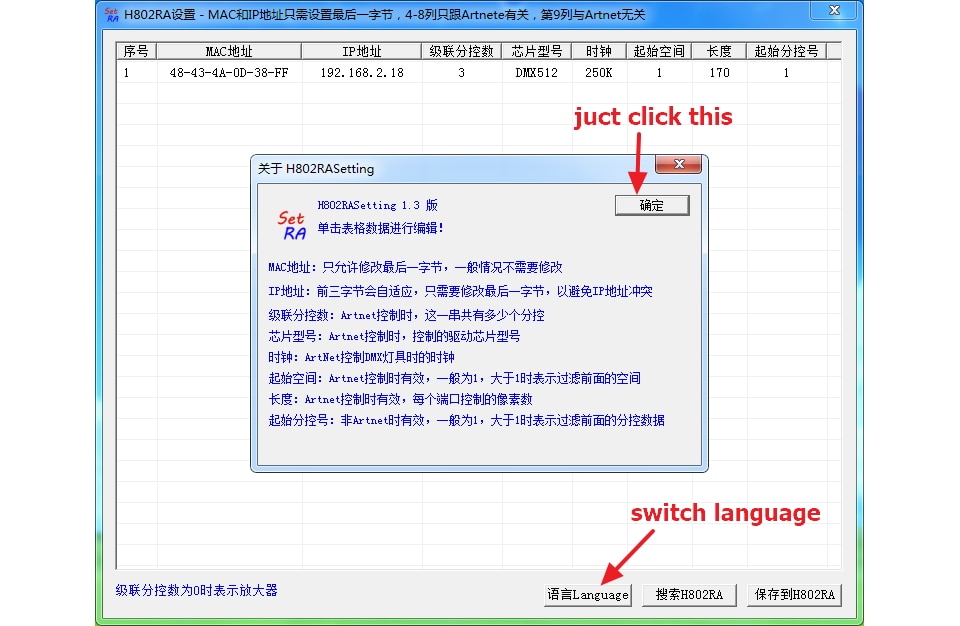Click the SetRA logo icon in about dialog
This screenshot has width=960, height=626.
292,225
